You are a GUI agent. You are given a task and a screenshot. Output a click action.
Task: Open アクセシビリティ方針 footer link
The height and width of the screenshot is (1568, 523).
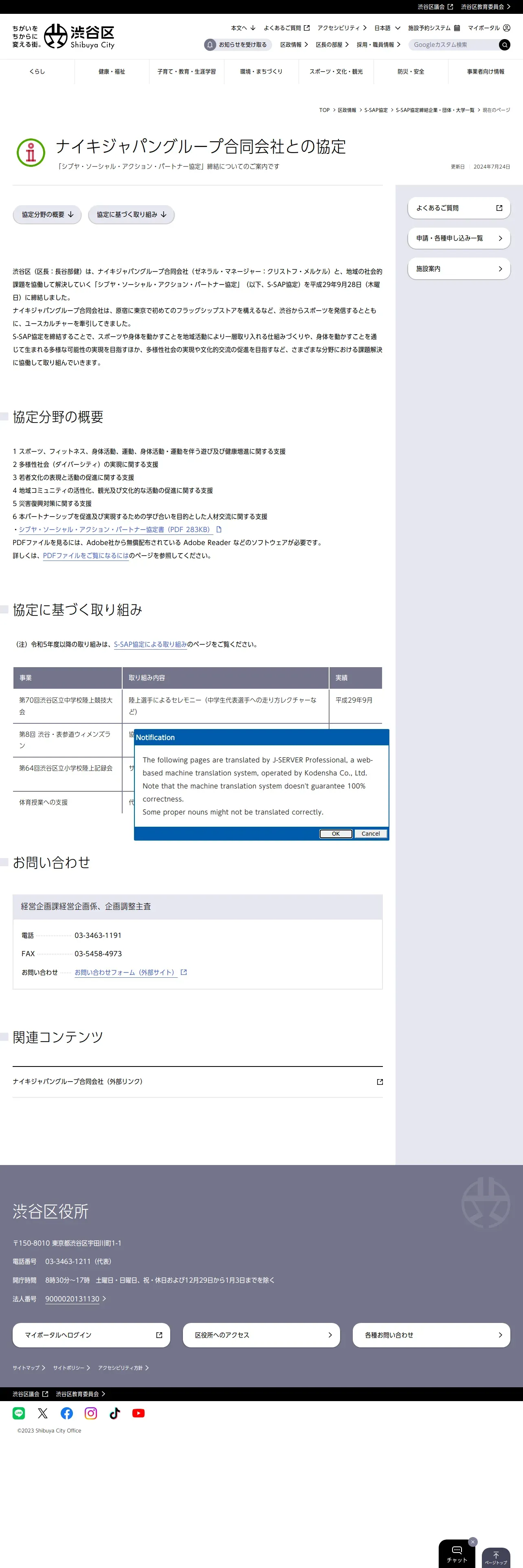tap(123, 1368)
